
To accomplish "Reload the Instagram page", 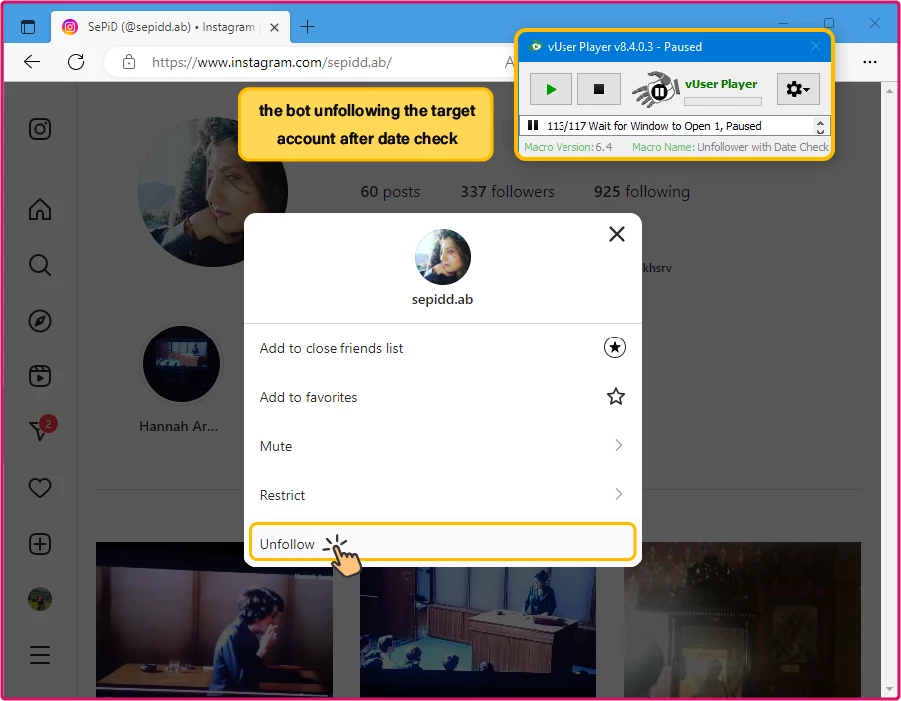I will [x=76, y=61].
